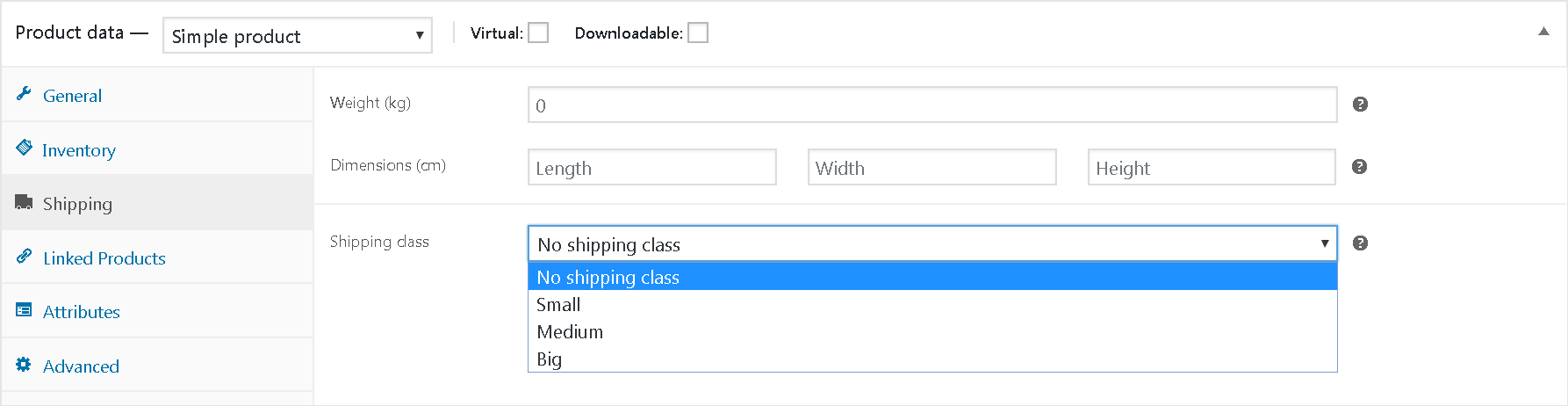Screen dimensions: 1568x406
Task: Click the Inventory tag icon
Action: pos(24,148)
